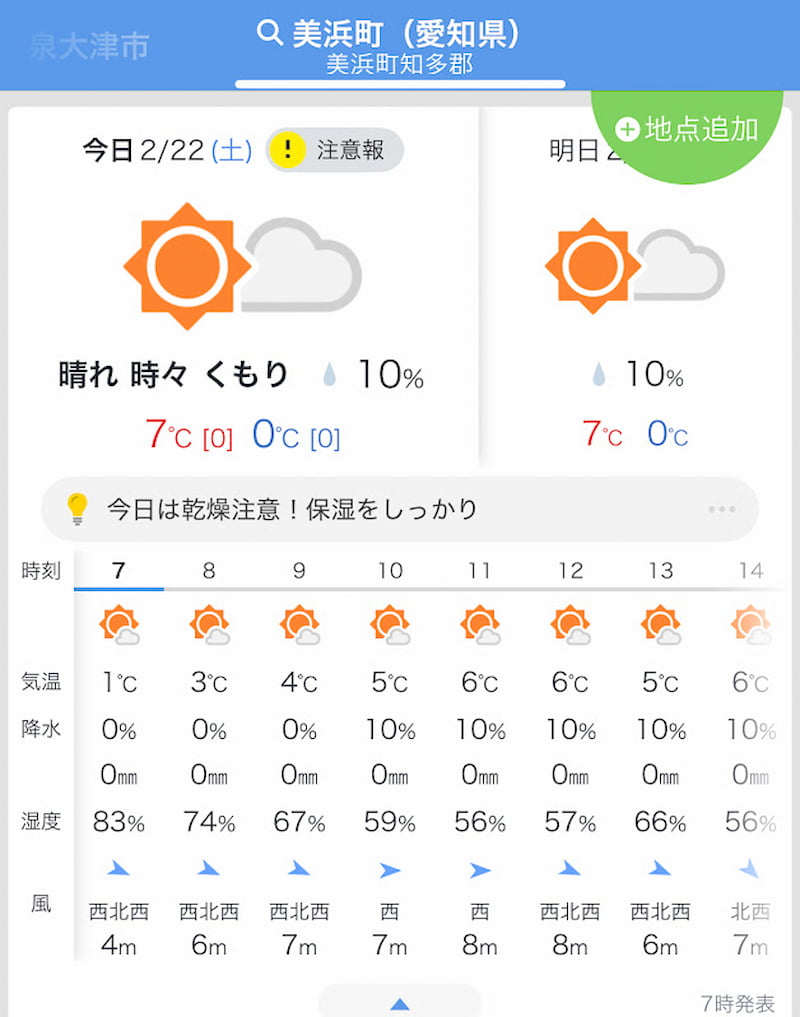Click today's large sun and cloud icon
Viewport: 800px width, 1017px height.
242,267
